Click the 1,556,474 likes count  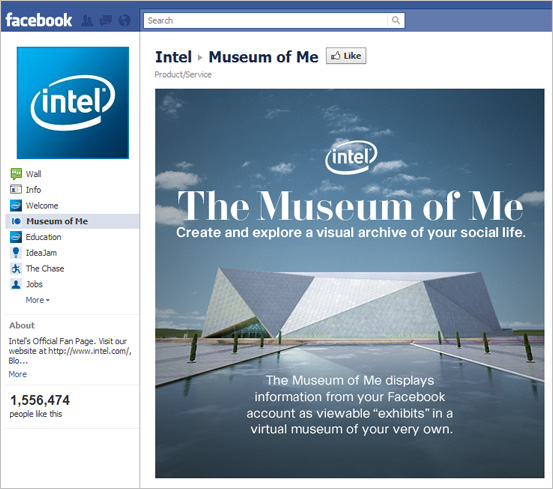click(40, 400)
